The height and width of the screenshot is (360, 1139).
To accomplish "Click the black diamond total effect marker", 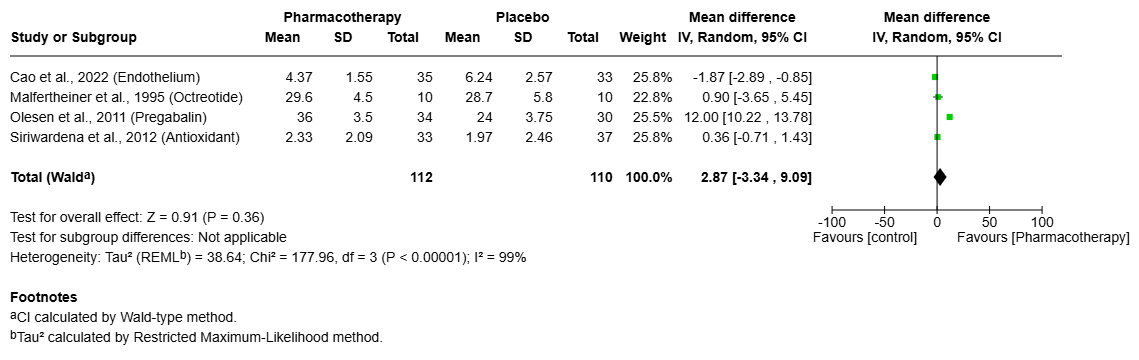I will [940, 177].
